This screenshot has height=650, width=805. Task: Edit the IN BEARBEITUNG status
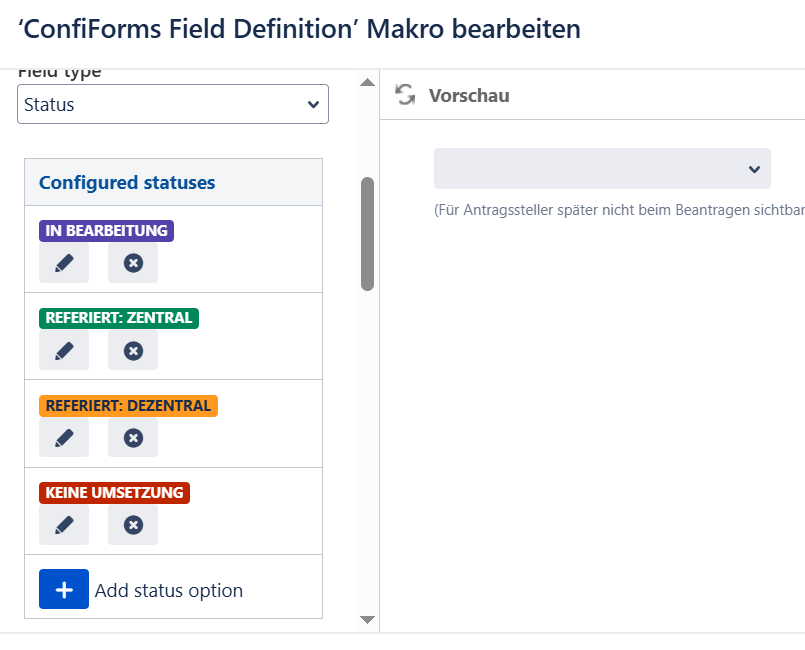[64, 263]
